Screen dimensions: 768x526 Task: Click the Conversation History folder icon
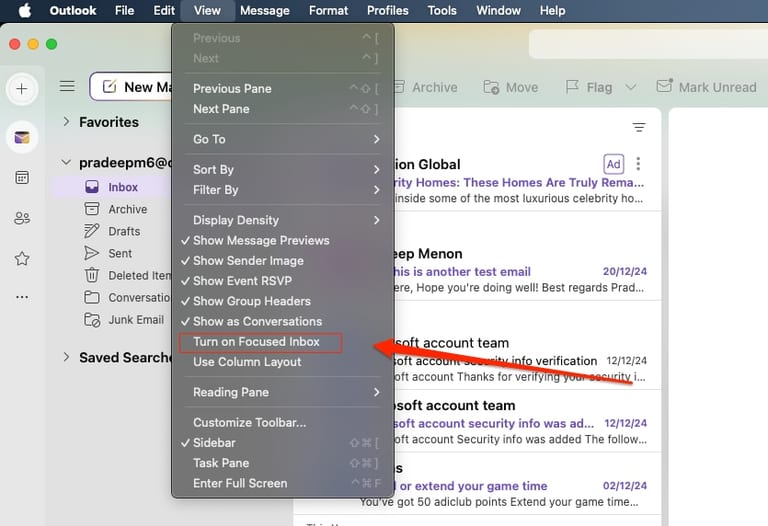[92, 297]
